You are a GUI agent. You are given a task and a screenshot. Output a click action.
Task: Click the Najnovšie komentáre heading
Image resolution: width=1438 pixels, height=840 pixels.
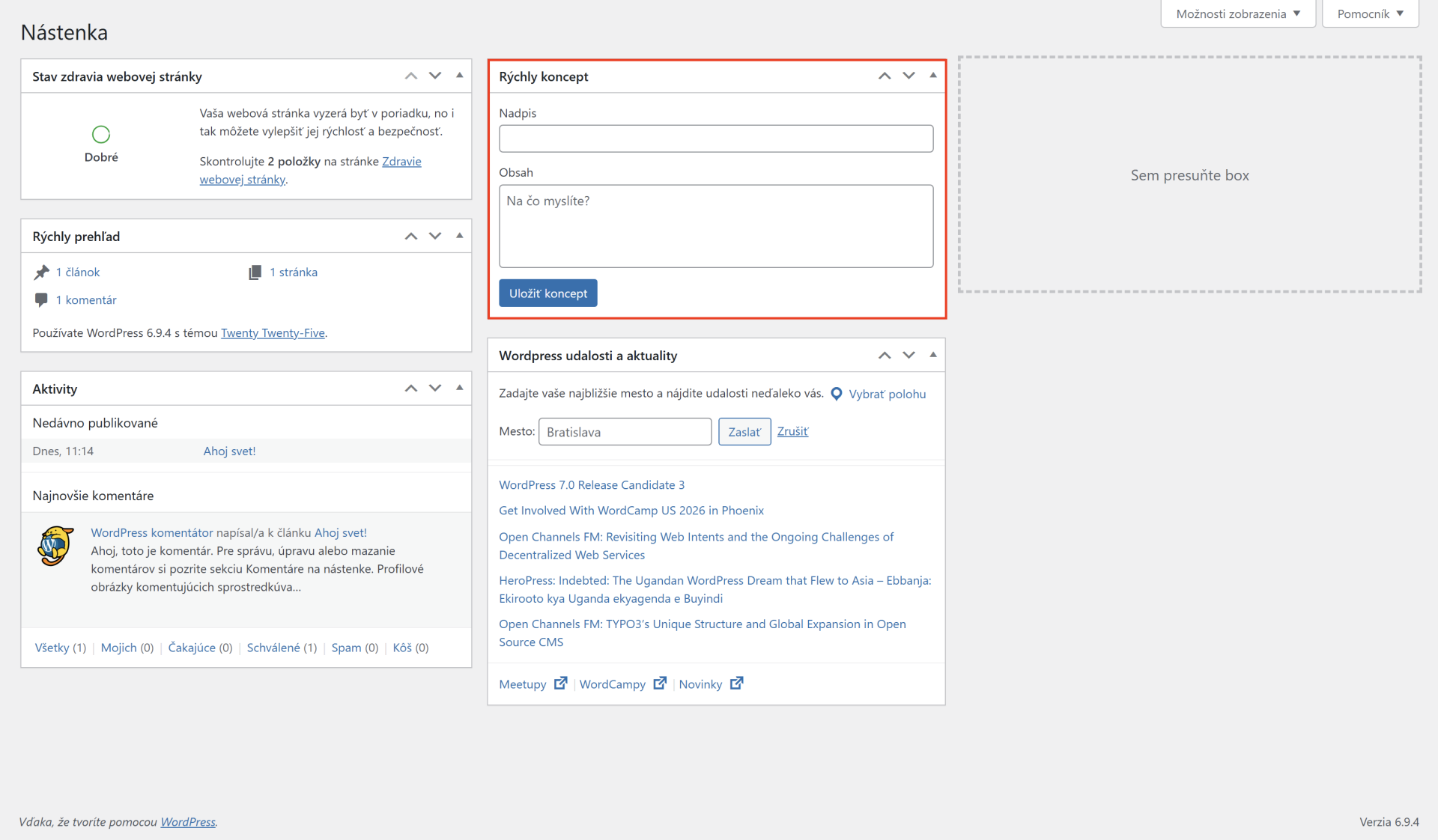pyautogui.click(x=93, y=495)
